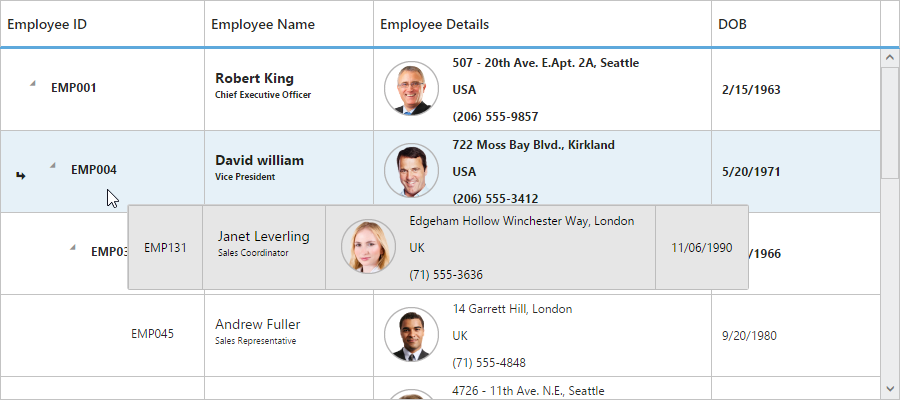Sort by the Employee ID column header
Viewport: 900px width, 400px height.
tap(47, 24)
